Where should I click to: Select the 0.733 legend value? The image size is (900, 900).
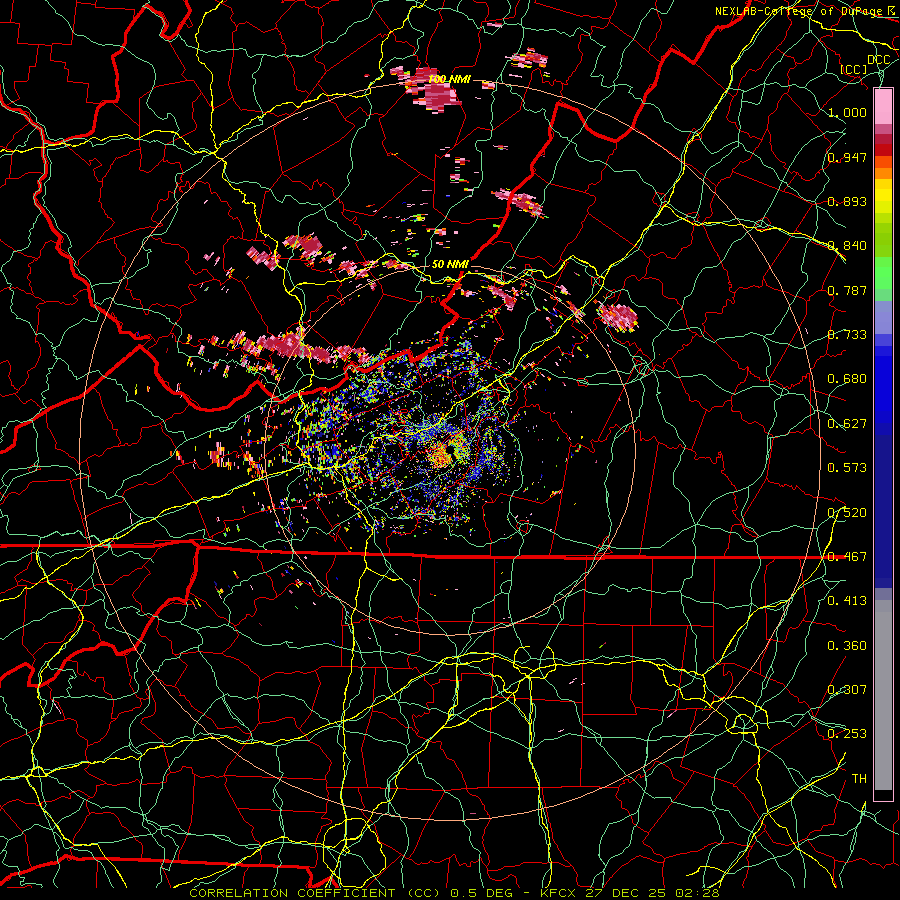[x=847, y=335]
